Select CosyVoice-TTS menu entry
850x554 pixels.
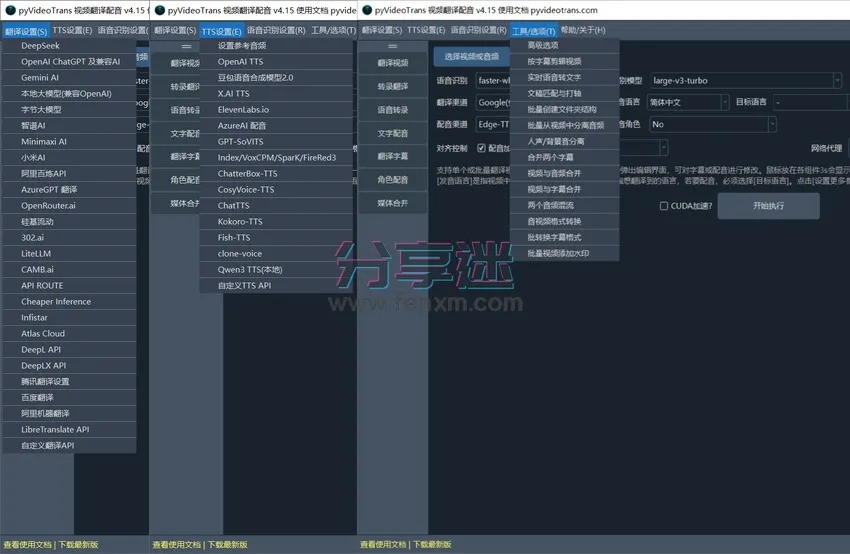pyautogui.click(x=276, y=190)
